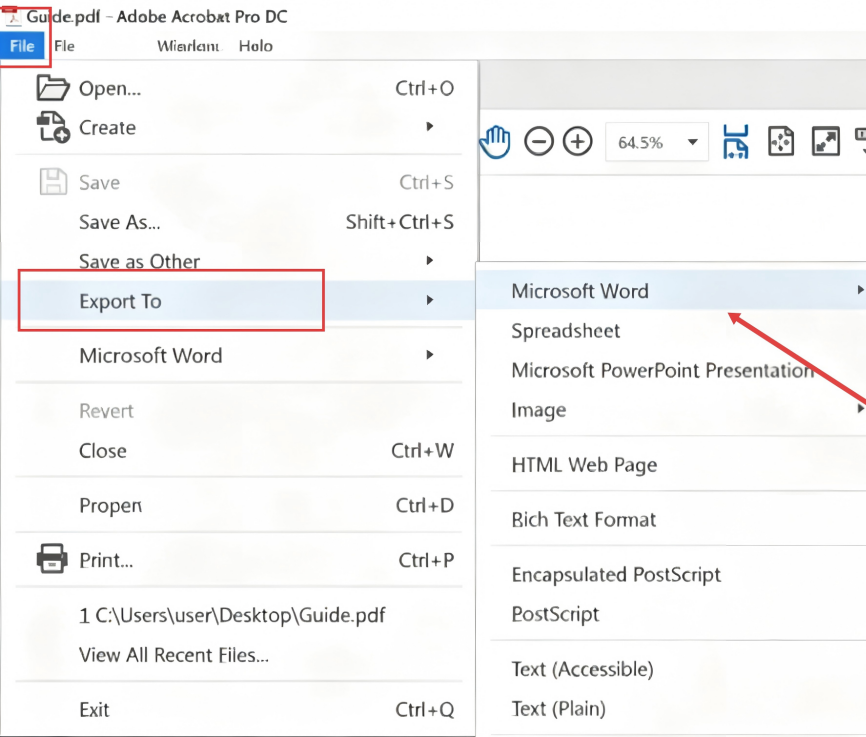Click the zoom out minus icon

tap(538, 142)
